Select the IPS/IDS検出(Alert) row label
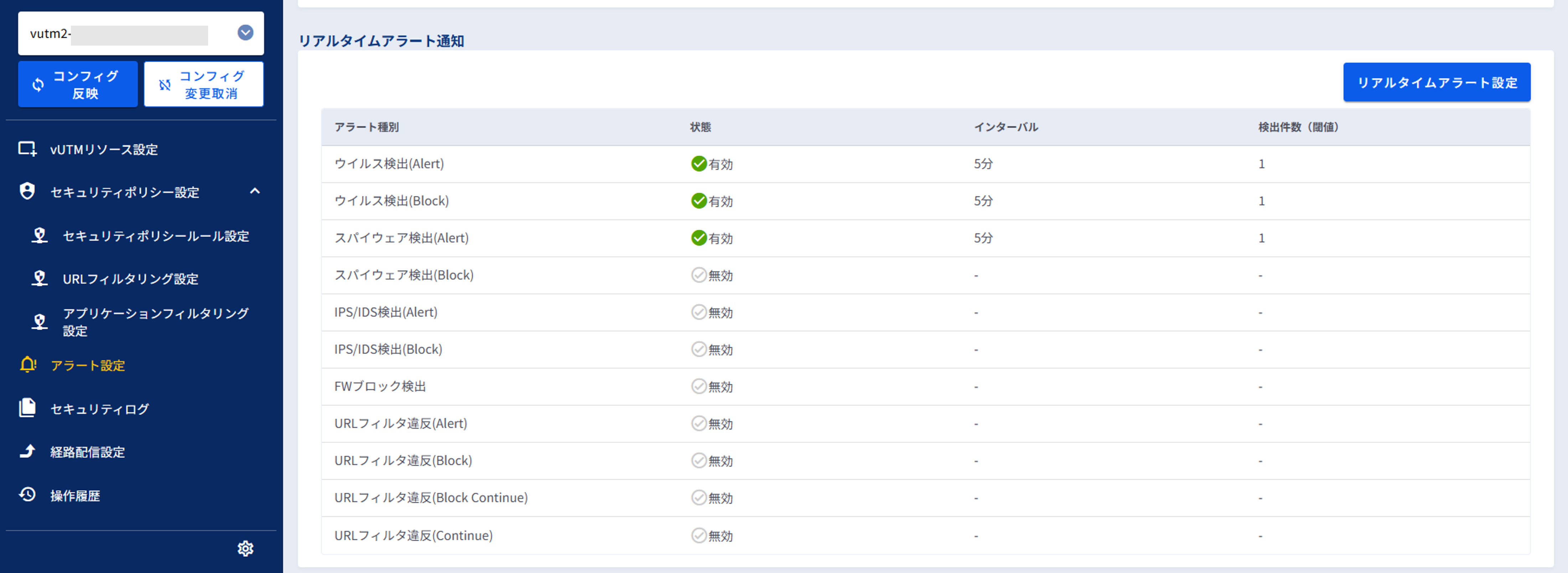The image size is (1568, 573). pyautogui.click(x=386, y=312)
